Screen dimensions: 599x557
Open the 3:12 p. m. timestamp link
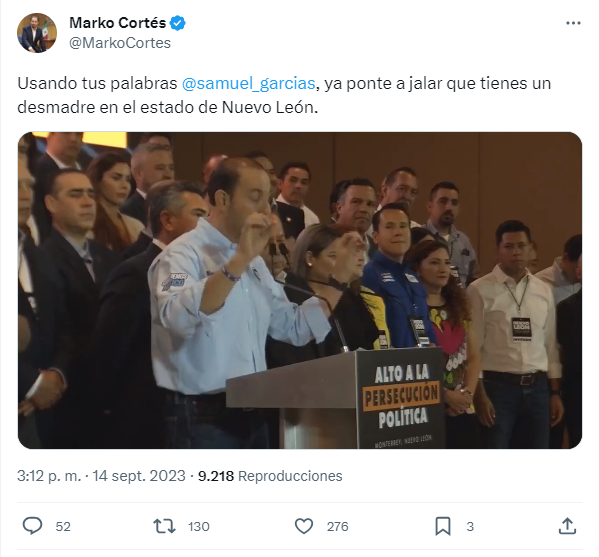tap(49, 476)
